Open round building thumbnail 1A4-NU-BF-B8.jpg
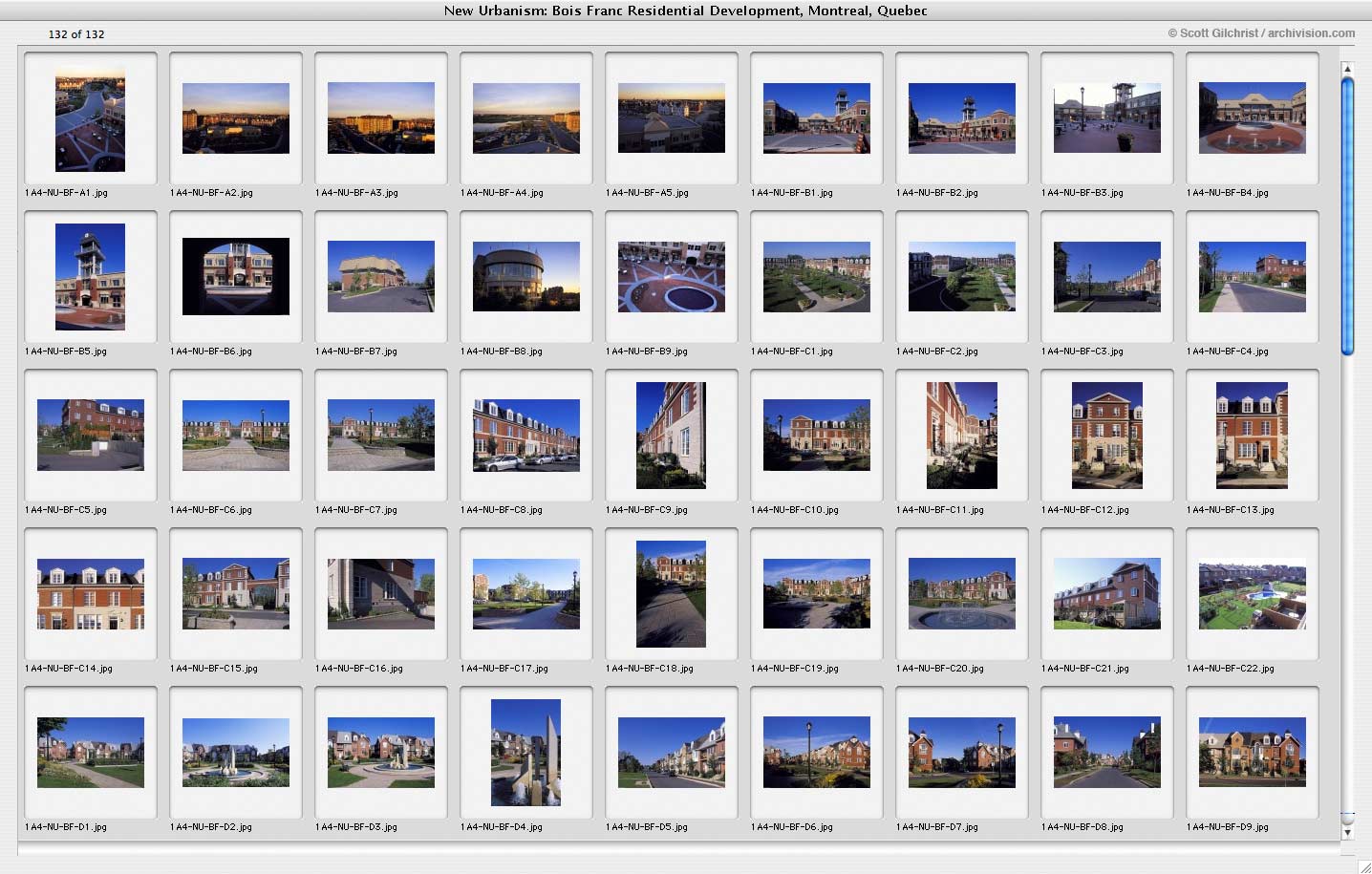Image resolution: width=1372 pixels, height=874 pixels. click(x=526, y=277)
